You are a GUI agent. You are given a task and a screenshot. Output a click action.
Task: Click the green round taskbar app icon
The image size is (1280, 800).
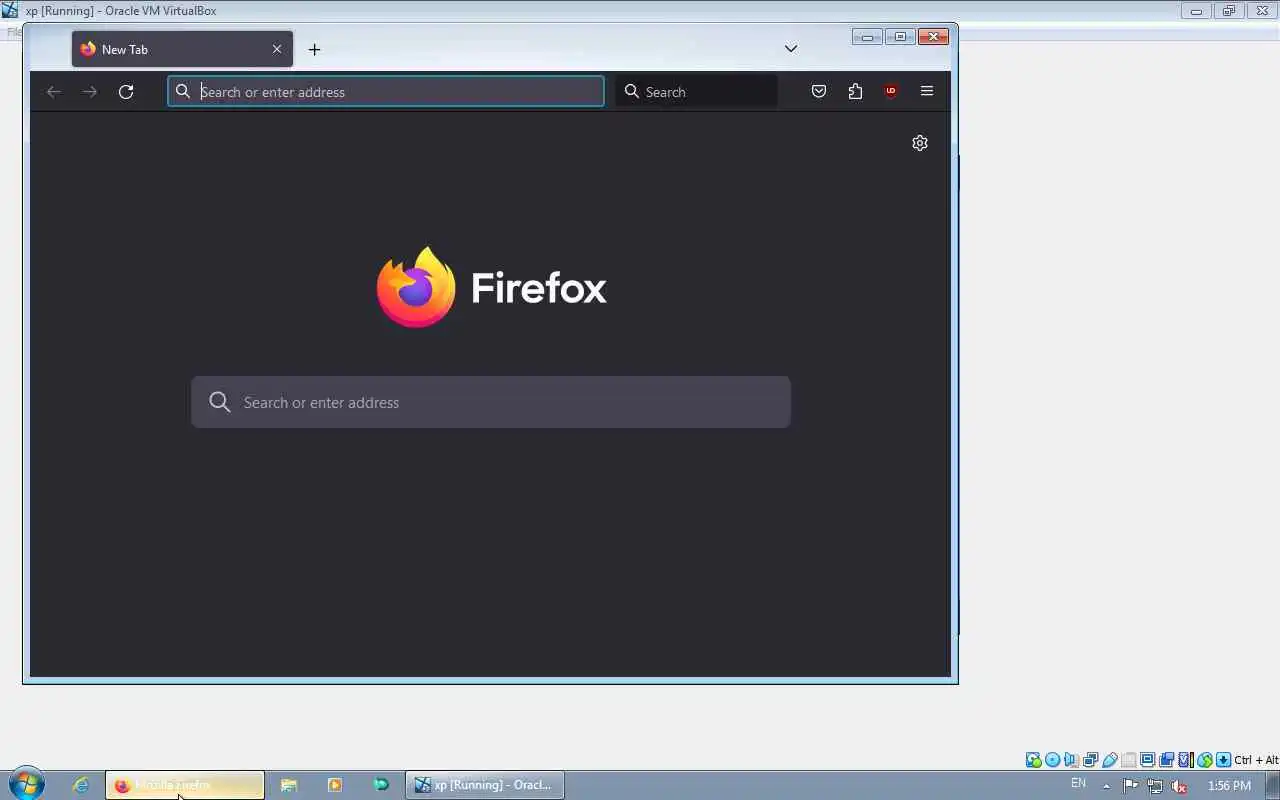[x=381, y=785]
